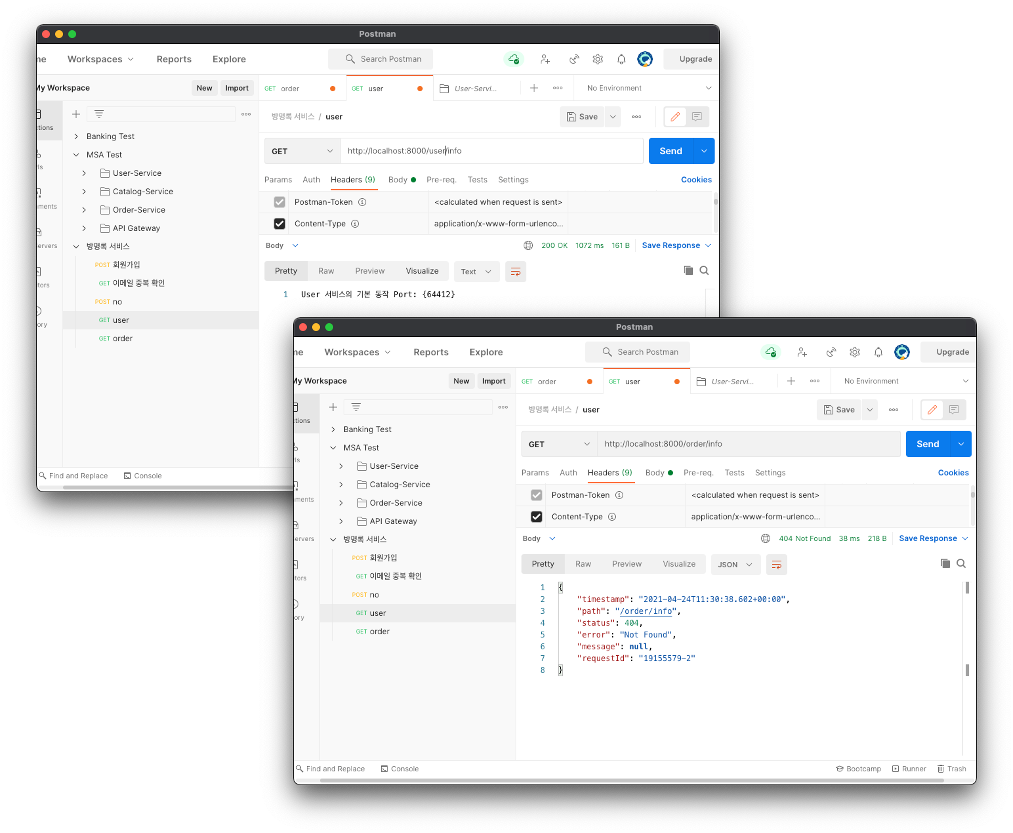This screenshot has height=833, width=1013.
Task: Expand User-Service folder in front window
Action: pos(341,466)
